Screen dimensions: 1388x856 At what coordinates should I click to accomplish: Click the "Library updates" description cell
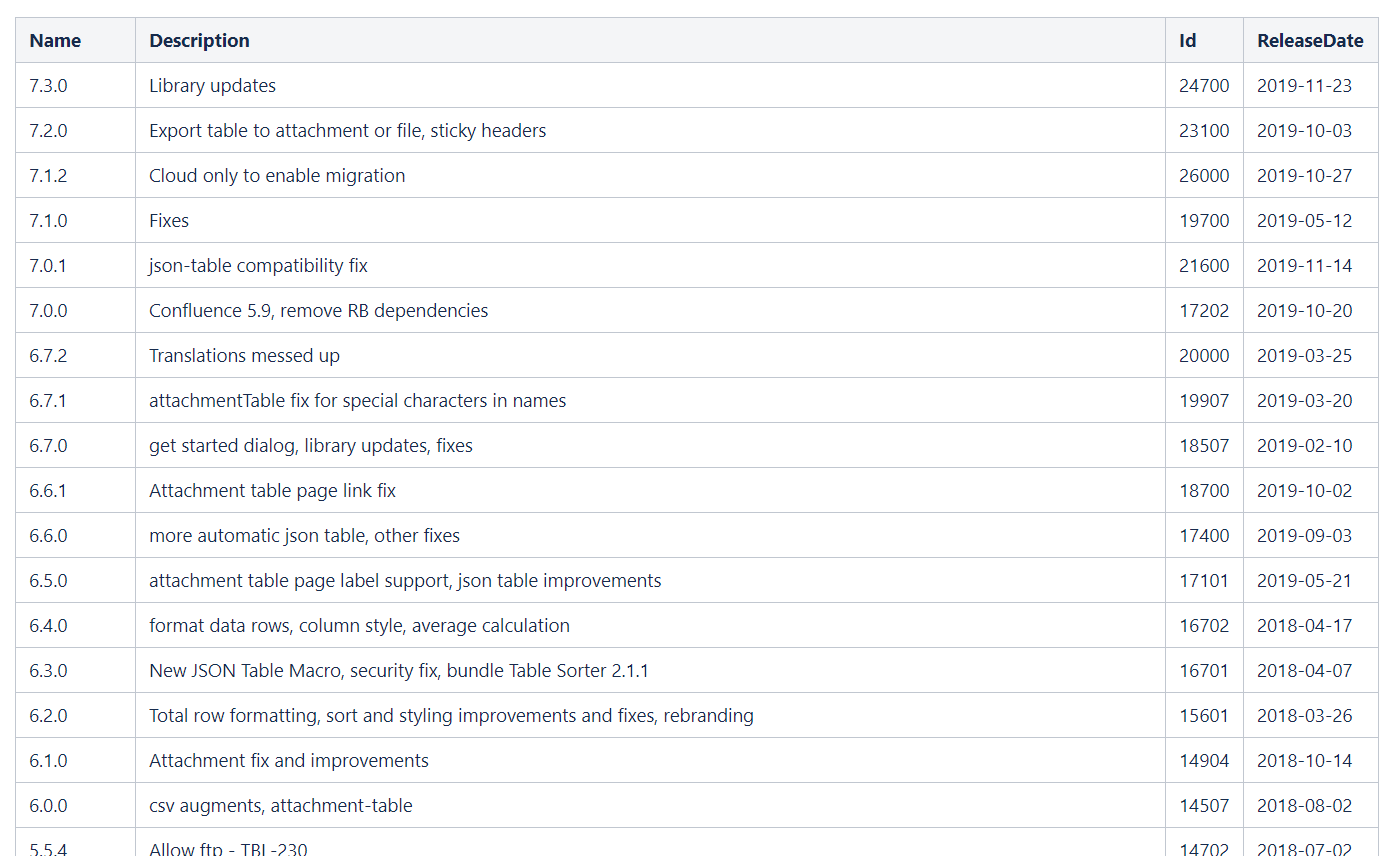[212, 86]
